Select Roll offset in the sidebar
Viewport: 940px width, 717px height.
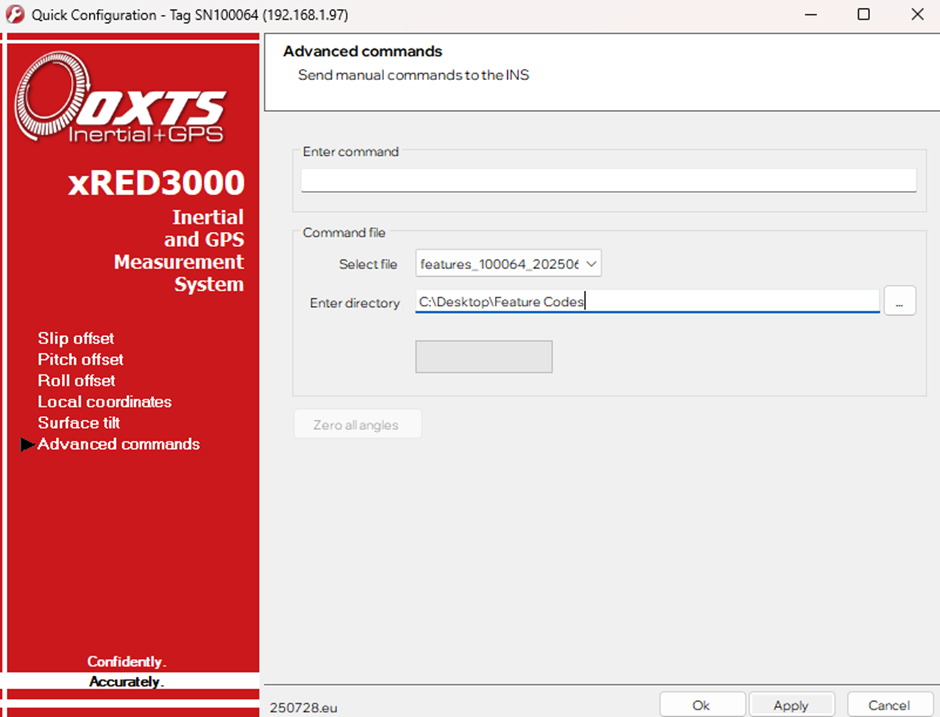click(x=76, y=380)
